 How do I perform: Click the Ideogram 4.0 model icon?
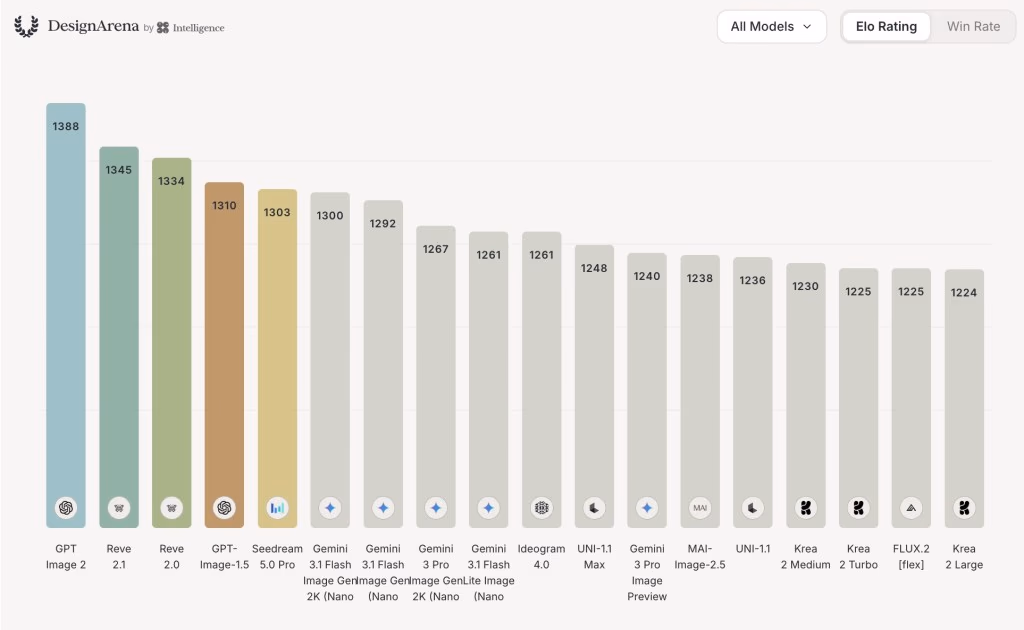(541, 507)
